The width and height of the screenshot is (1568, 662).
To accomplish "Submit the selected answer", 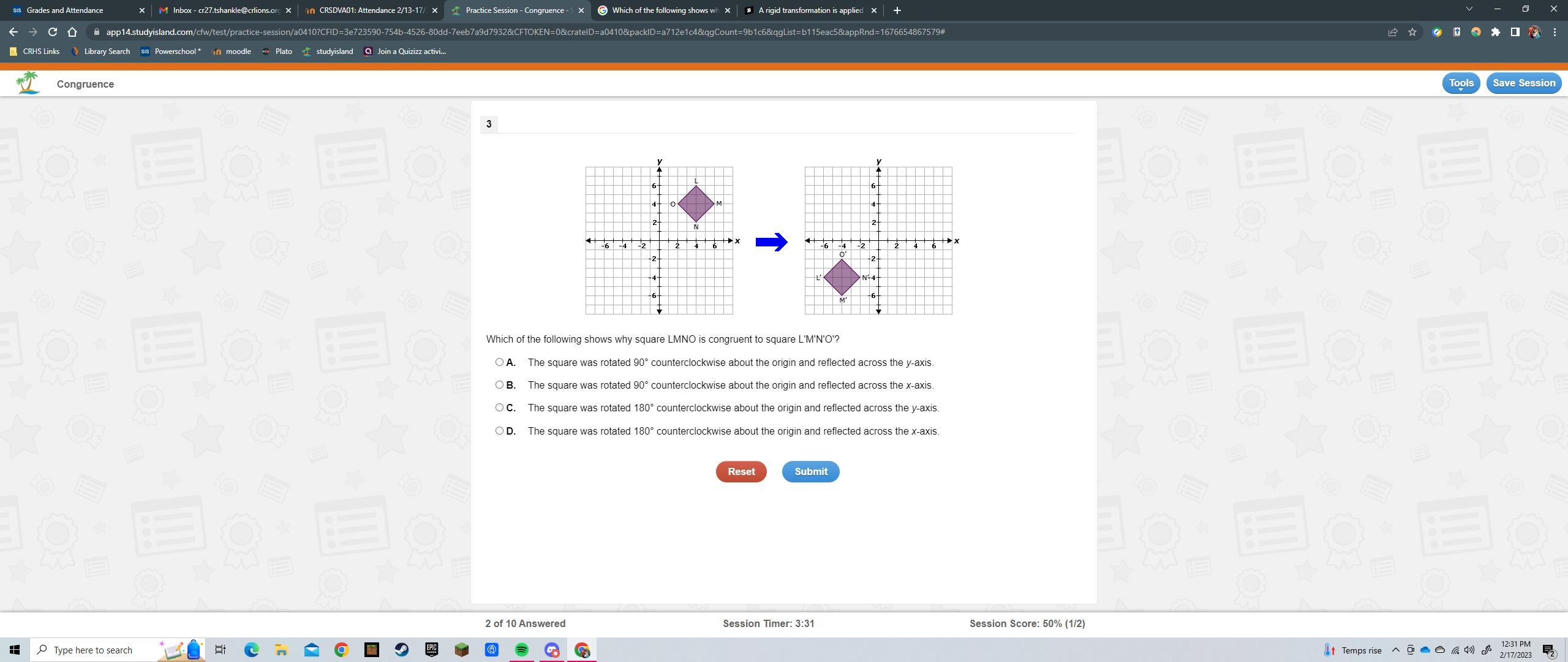I will point(810,471).
